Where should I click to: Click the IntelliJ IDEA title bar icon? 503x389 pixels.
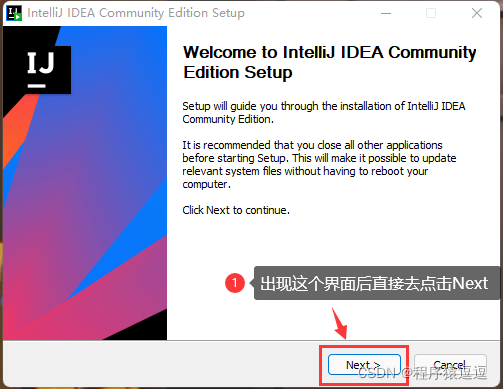[x=14, y=13]
